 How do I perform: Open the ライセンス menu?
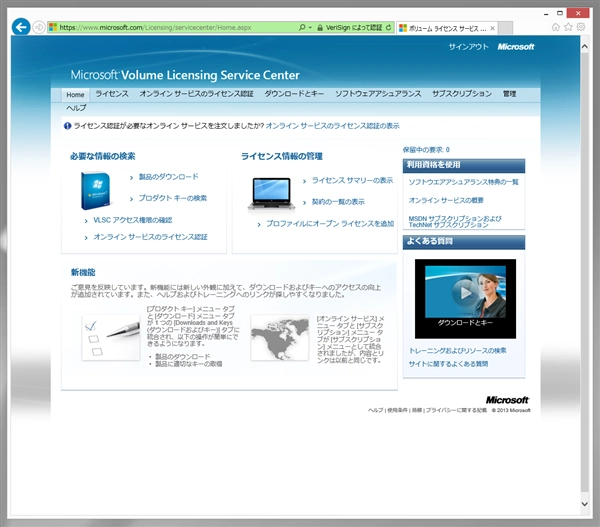[x=112, y=94]
